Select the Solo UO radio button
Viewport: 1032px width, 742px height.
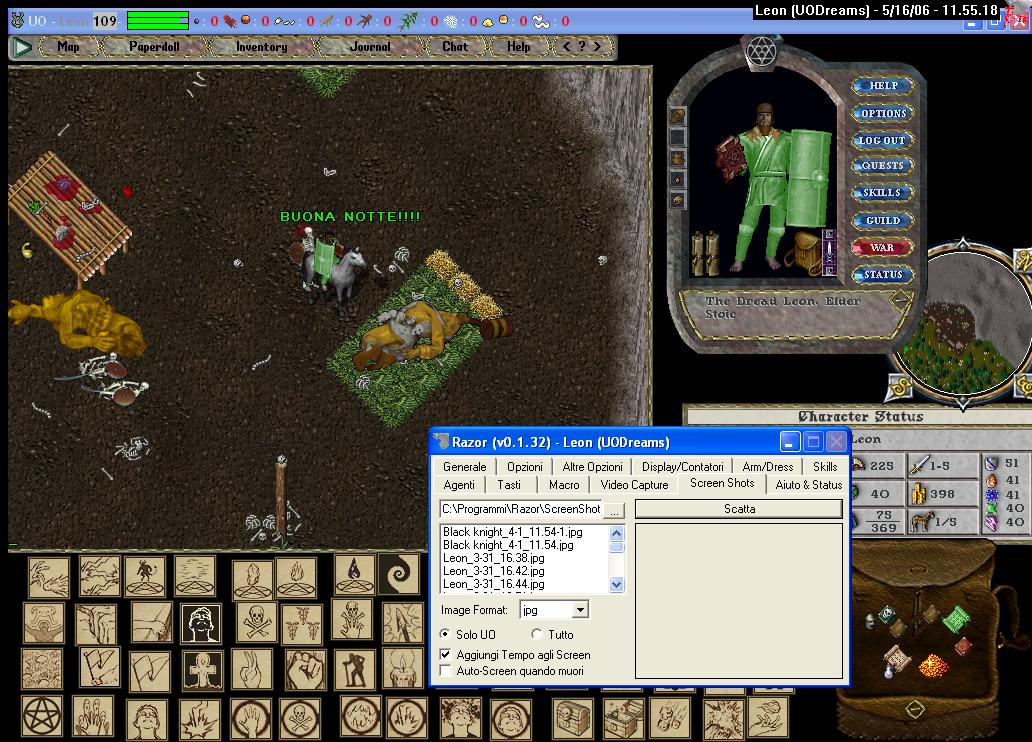[446, 634]
